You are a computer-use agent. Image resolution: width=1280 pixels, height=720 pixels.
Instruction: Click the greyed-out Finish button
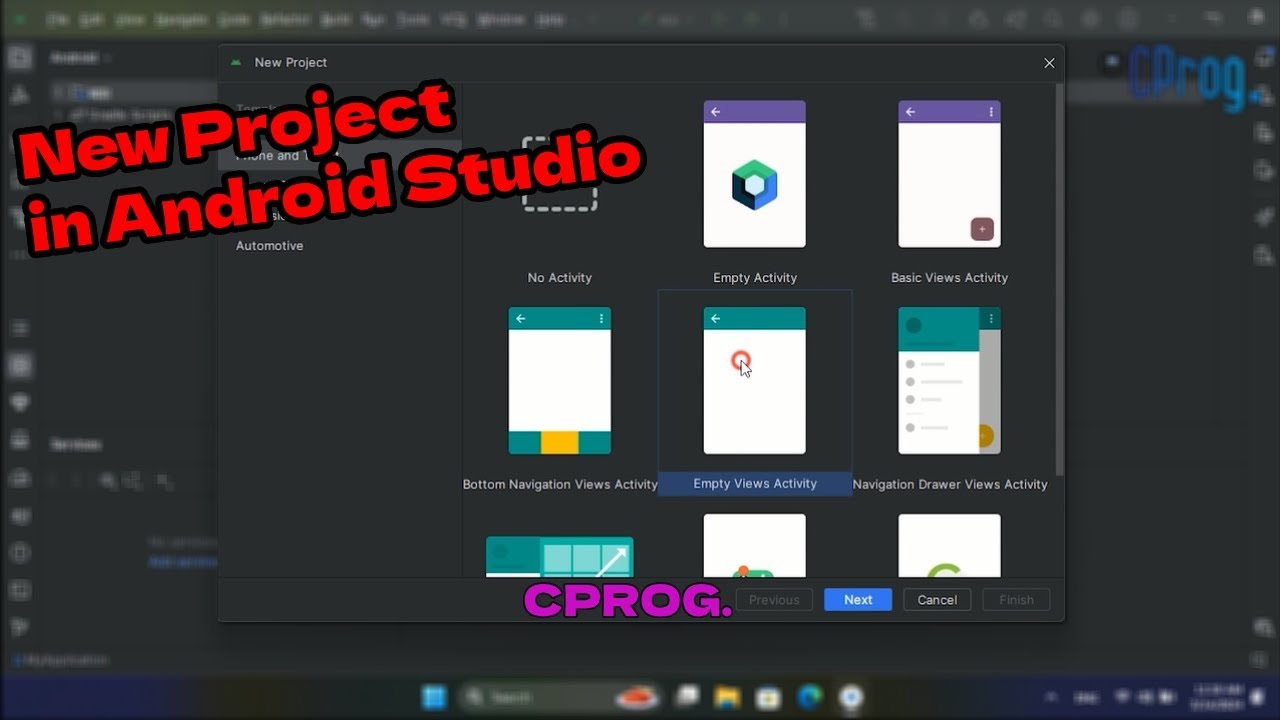(1016, 599)
